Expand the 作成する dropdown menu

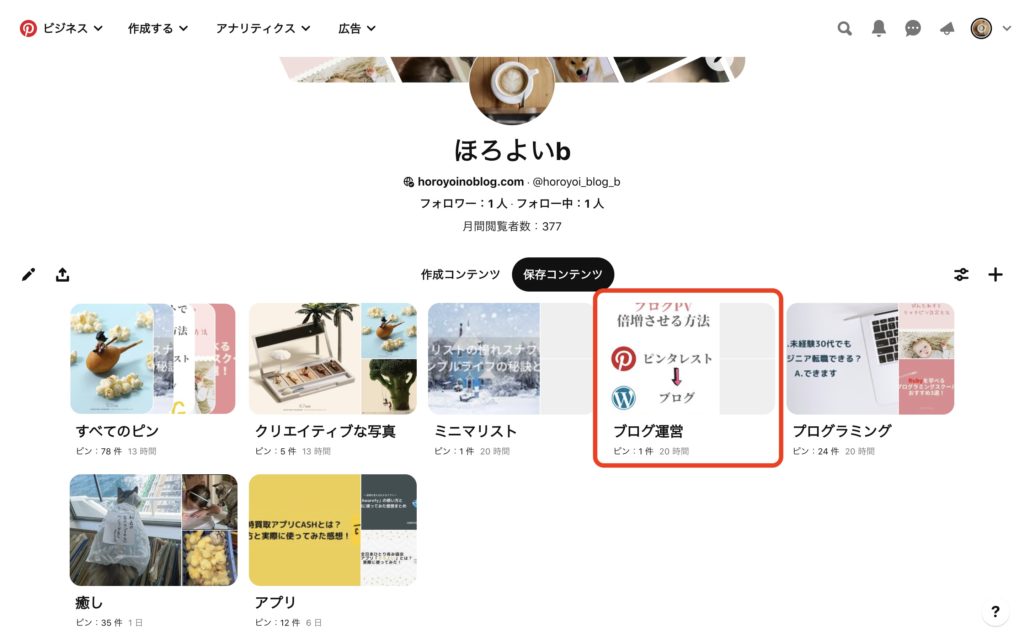click(x=158, y=28)
